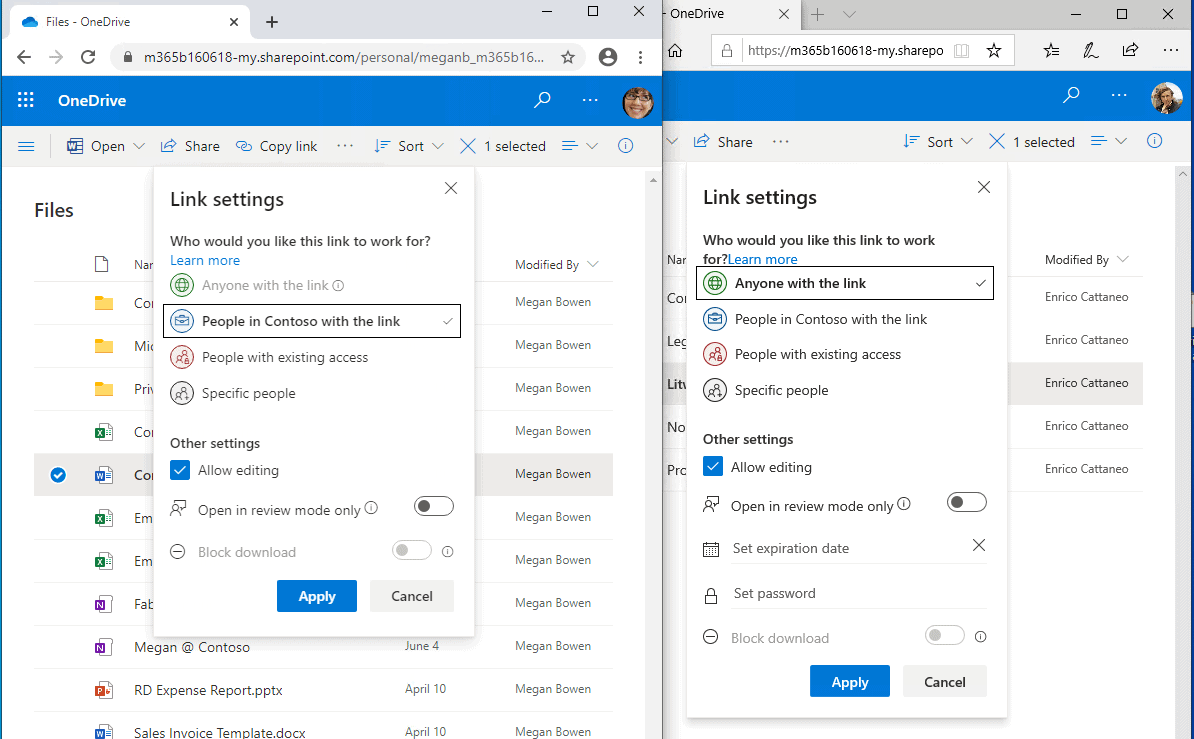Turn on the Block download toggle
The image size is (1194, 739).
[411, 551]
